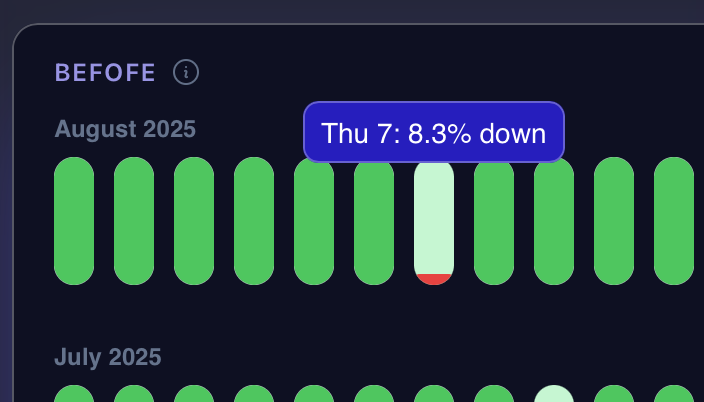The image size is (704, 402).
Task: Select the first August 2025 day bar
Action: click(74, 221)
